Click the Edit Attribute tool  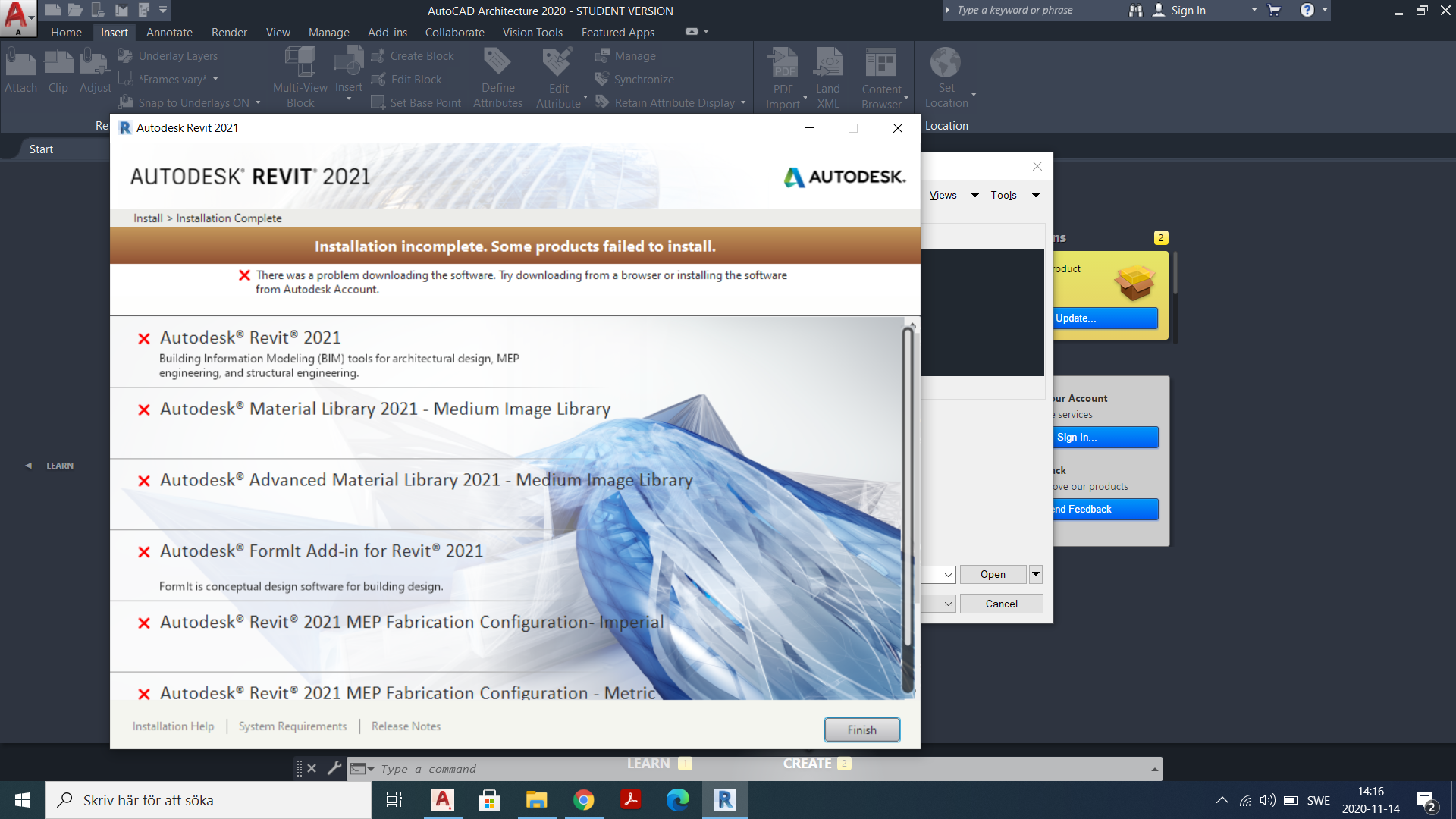click(x=558, y=77)
